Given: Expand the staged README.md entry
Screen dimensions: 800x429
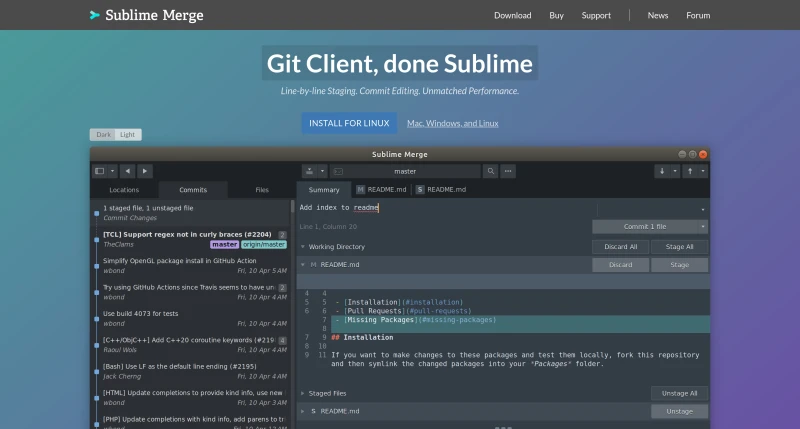Looking at the screenshot, I should [303, 411].
